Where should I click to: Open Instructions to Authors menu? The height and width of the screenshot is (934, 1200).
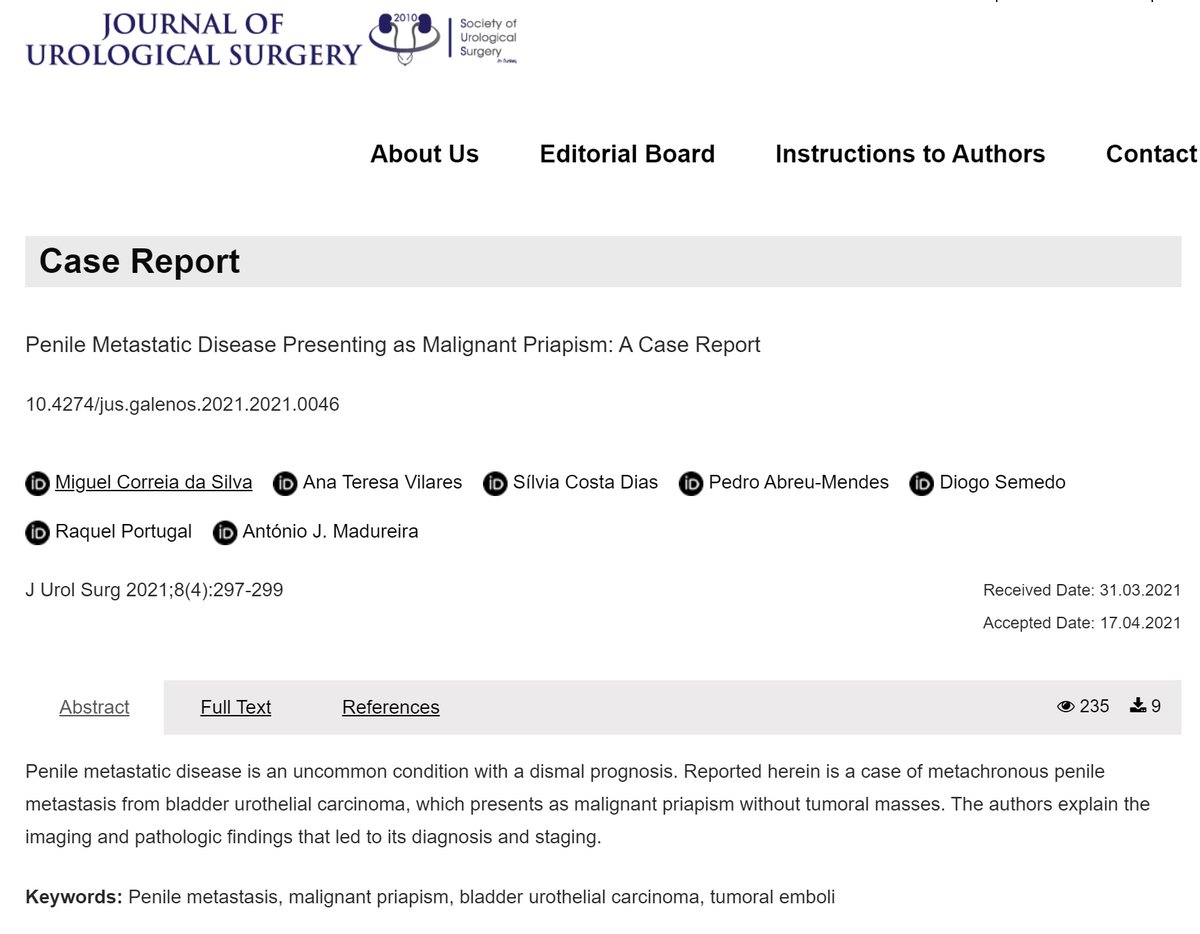tap(910, 154)
